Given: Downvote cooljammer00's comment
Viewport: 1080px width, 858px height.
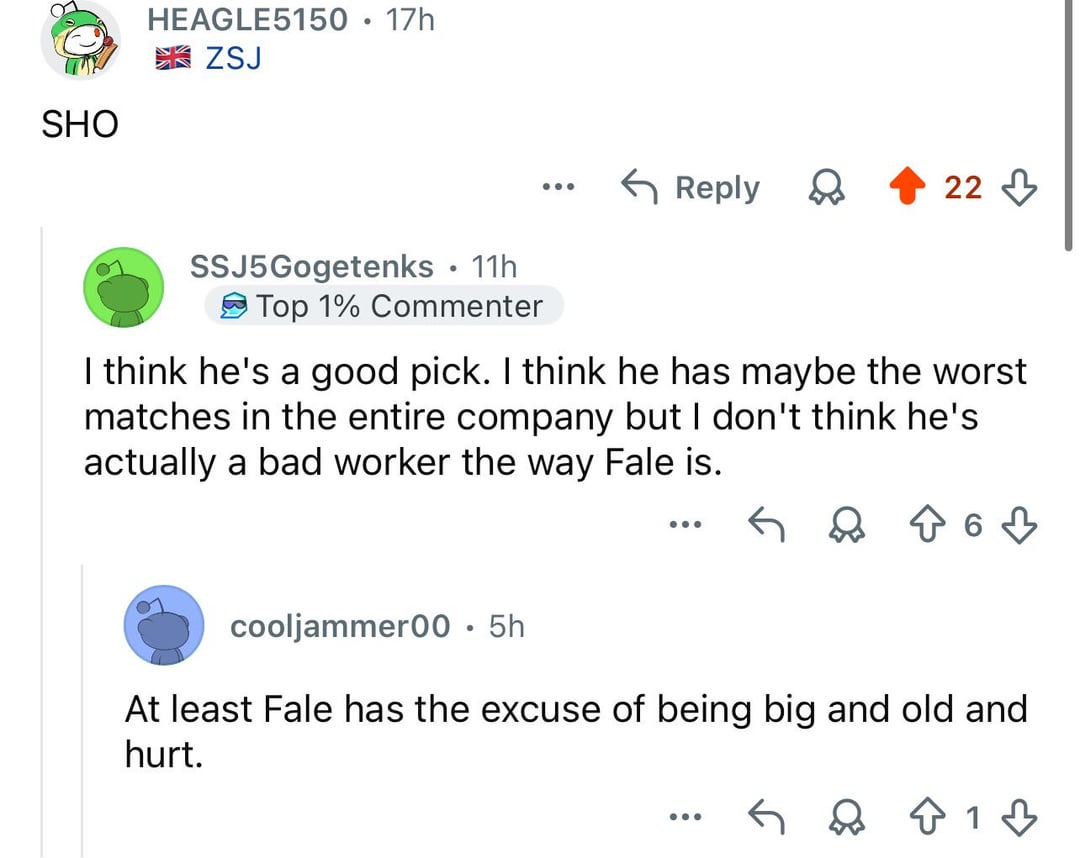Looking at the screenshot, I should pos(1020,818).
